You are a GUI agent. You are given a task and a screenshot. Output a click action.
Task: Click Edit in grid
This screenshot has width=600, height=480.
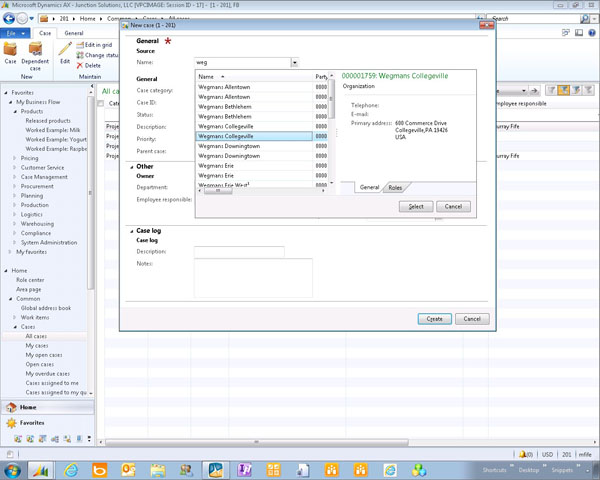click(94, 45)
